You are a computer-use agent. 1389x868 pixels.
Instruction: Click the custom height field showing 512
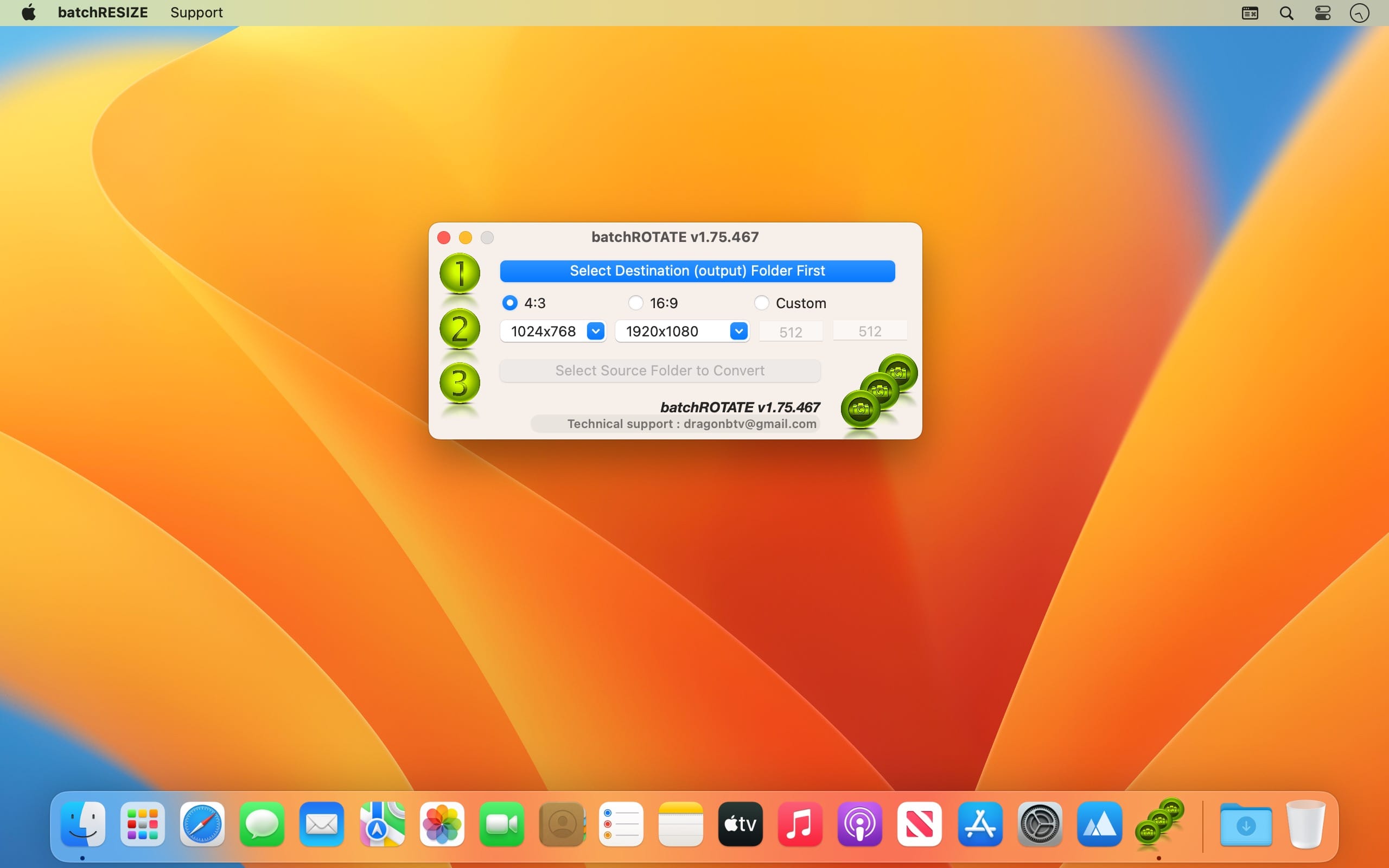[870, 331]
